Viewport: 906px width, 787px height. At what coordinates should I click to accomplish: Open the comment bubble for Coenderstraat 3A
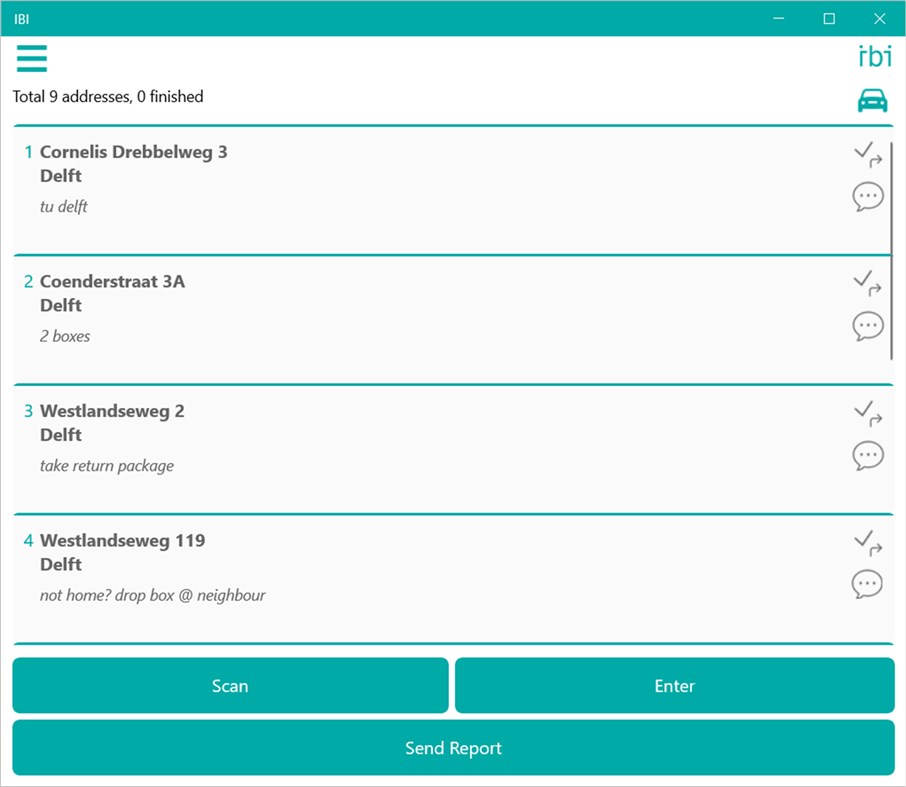867,325
